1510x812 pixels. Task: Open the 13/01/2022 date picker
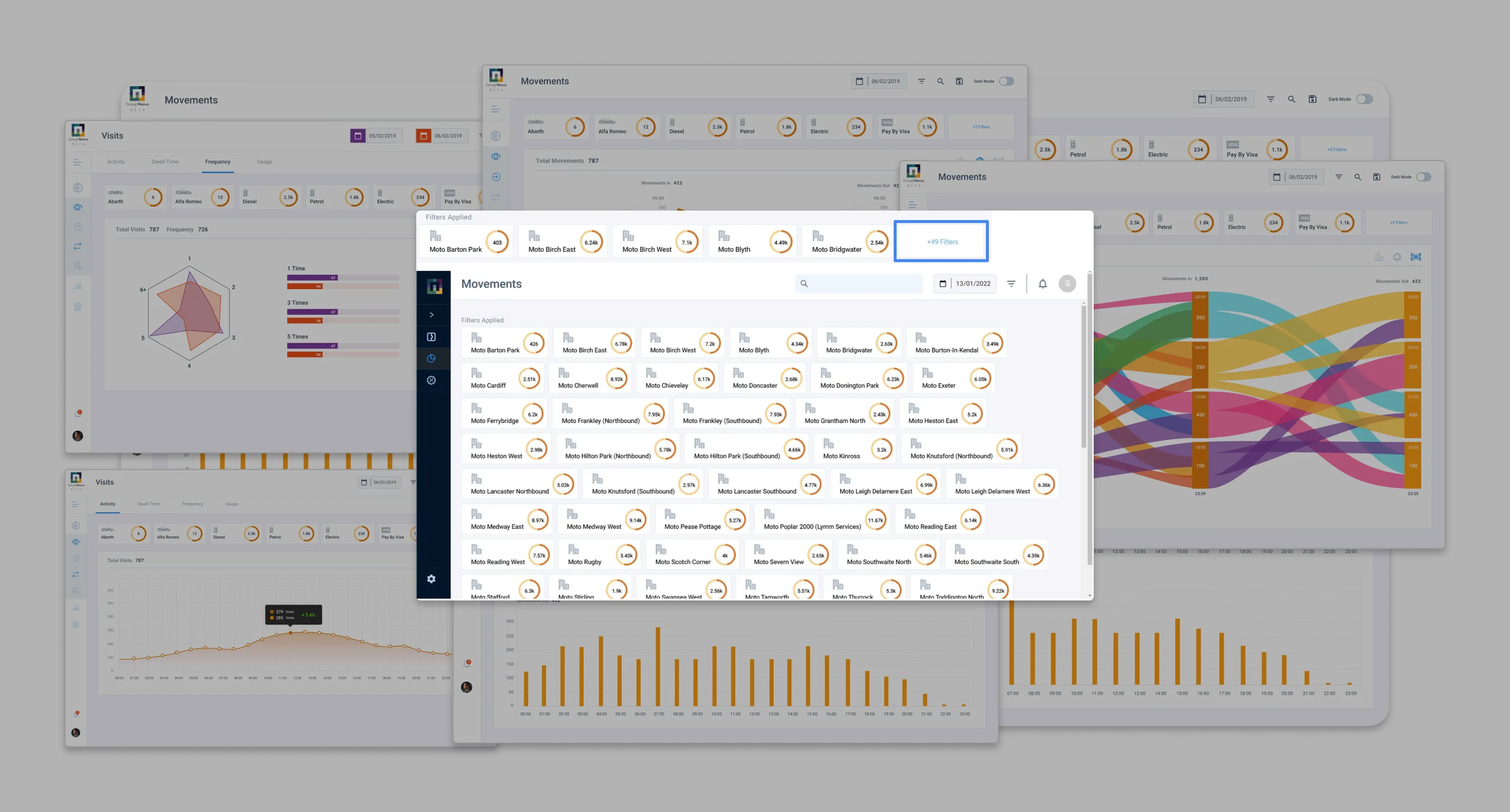(x=965, y=284)
